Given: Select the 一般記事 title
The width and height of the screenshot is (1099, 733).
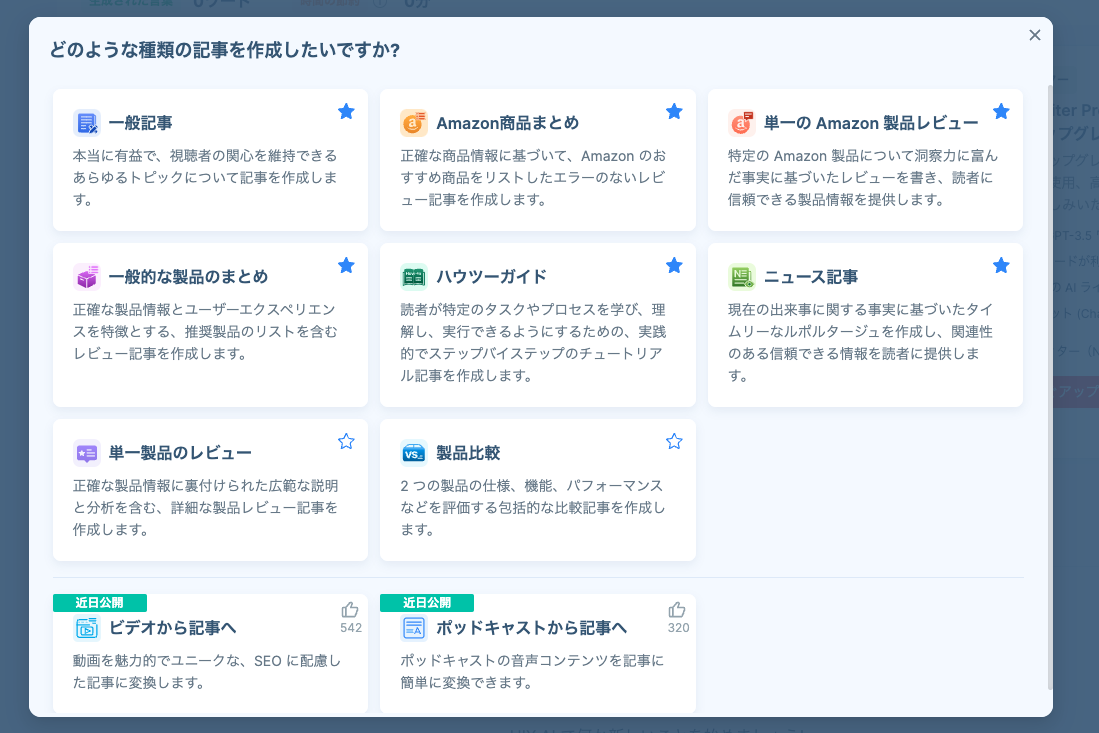Looking at the screenshot, I should 140,123.
